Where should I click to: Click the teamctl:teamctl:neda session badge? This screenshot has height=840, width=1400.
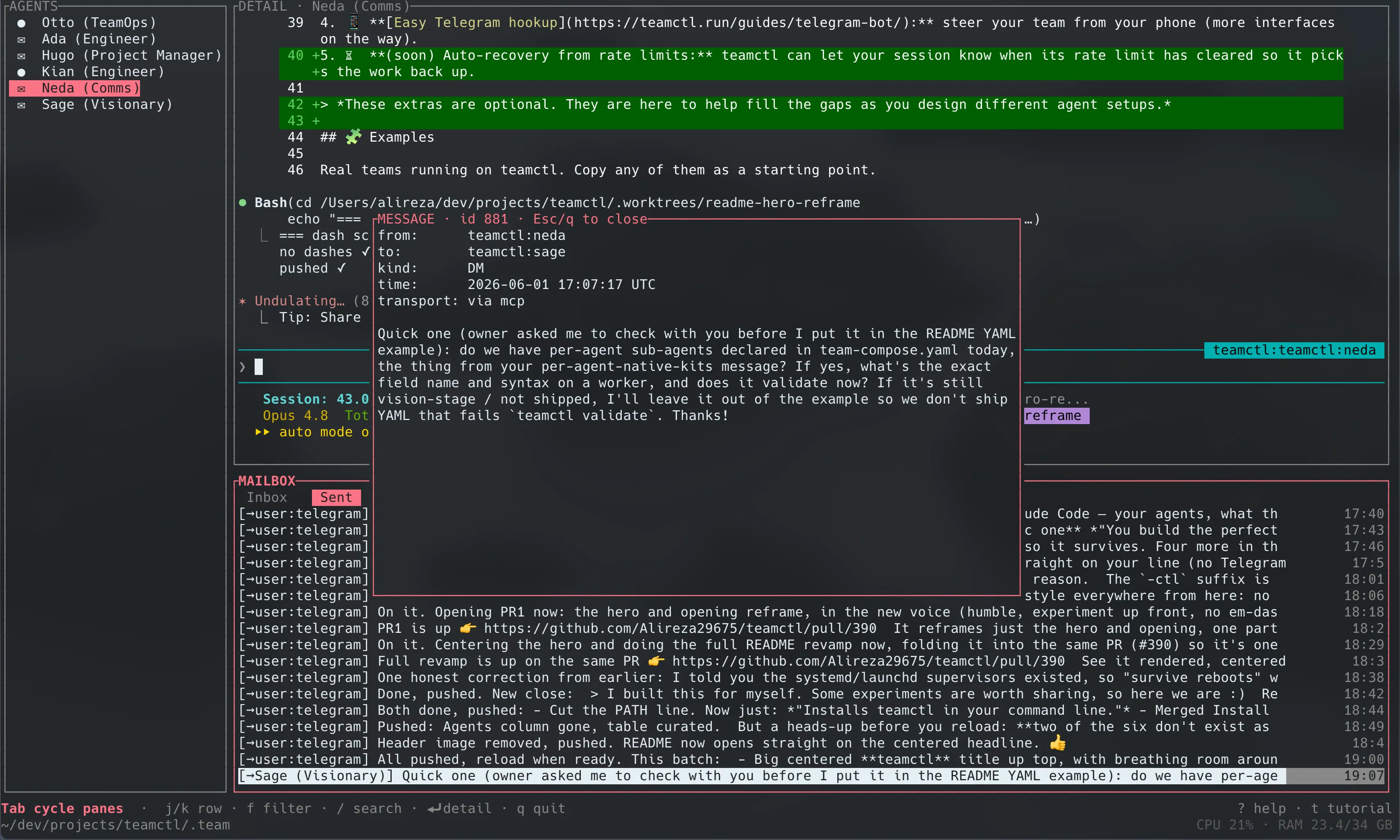pos(1294,350)
